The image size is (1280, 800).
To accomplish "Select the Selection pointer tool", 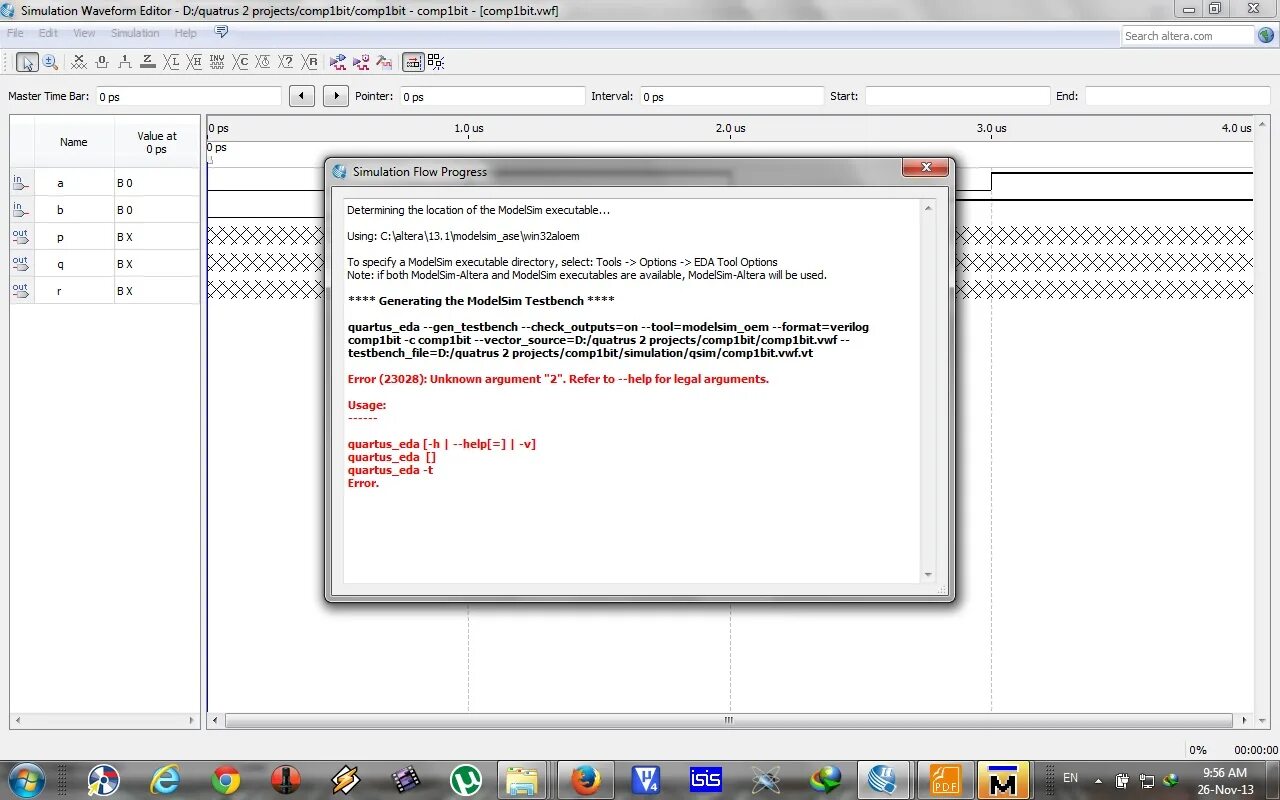I will [27, 62].
